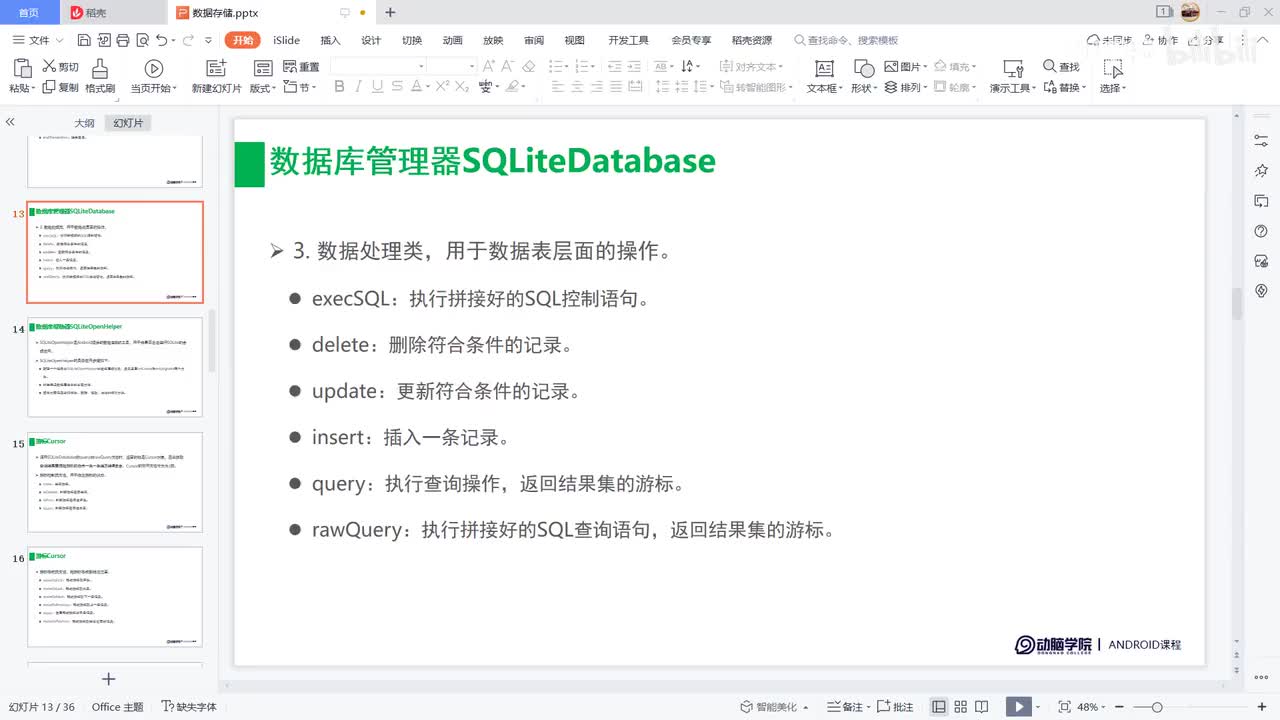Open the 文件 file menu
The width and height of the screenshot is (1280, 720).
37,40
